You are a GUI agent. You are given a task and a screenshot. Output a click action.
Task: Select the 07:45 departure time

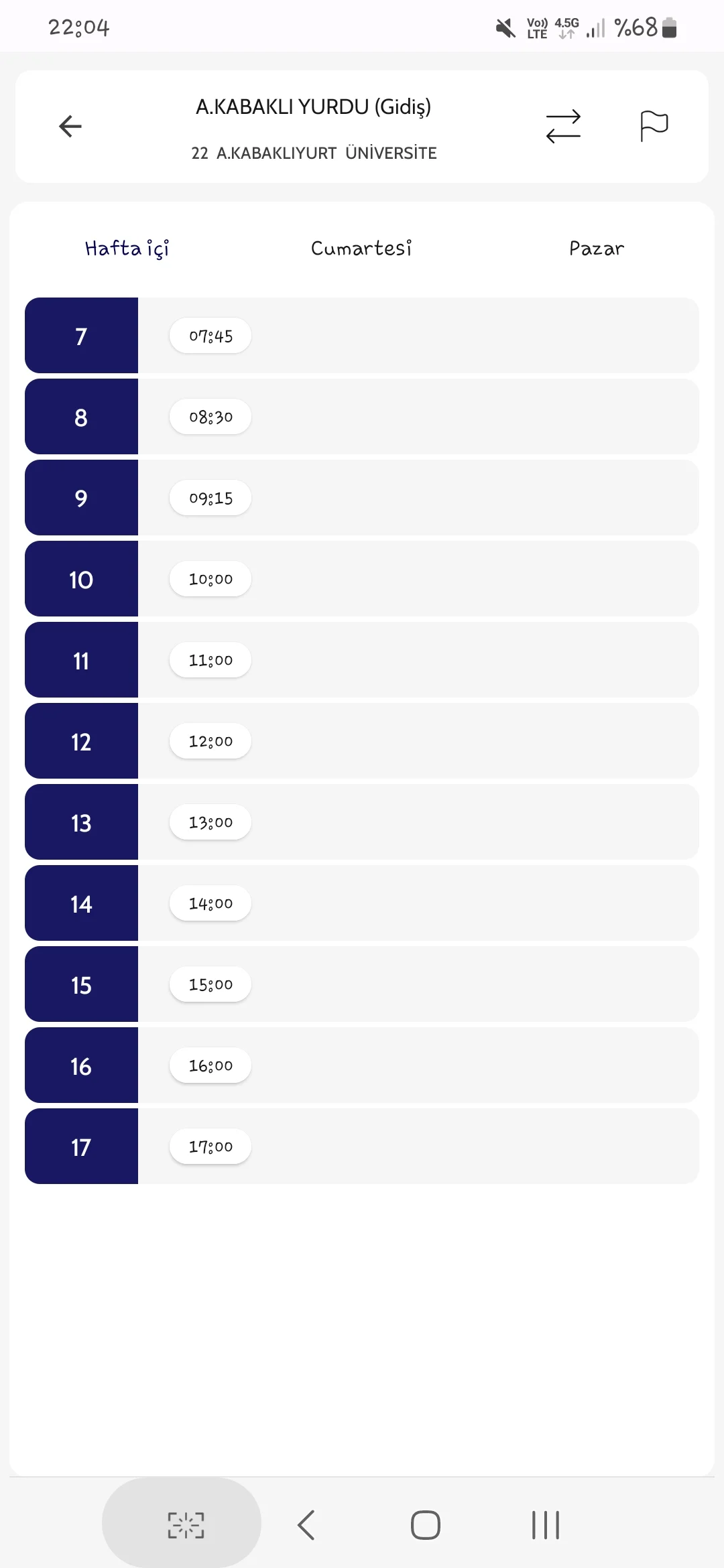coord(210,336)
